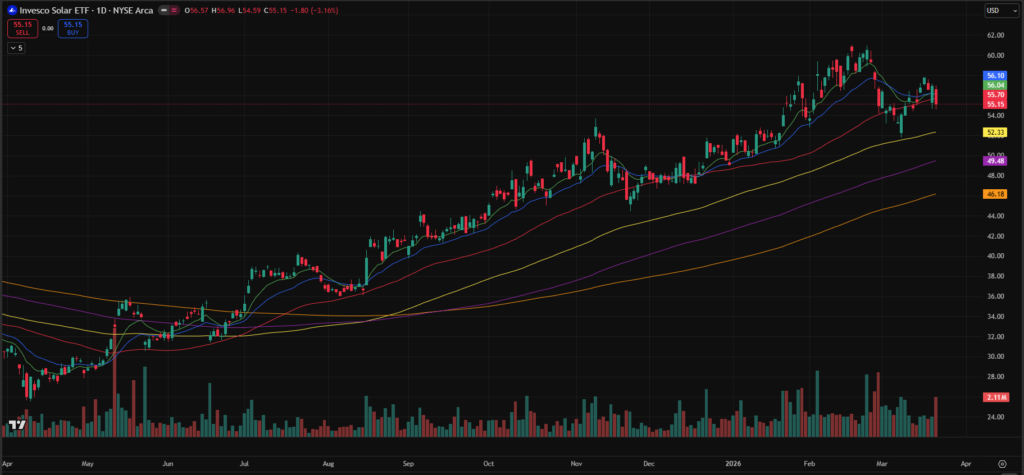The image size is (1024, 475).
Task: Click the red 55.15 last price label
Action: pos(994,104)
